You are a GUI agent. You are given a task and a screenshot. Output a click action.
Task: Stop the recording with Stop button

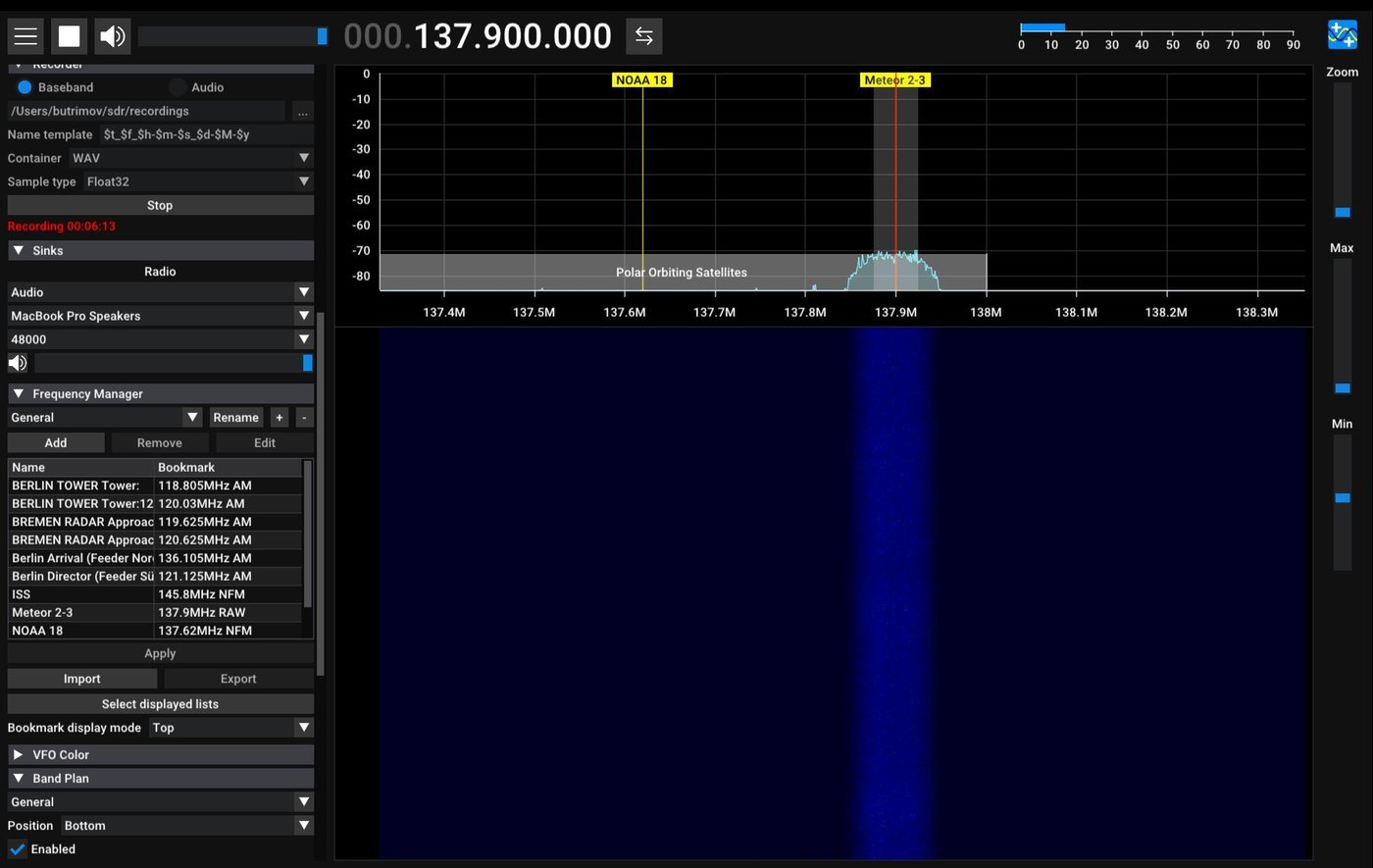(x=160, y=205)
